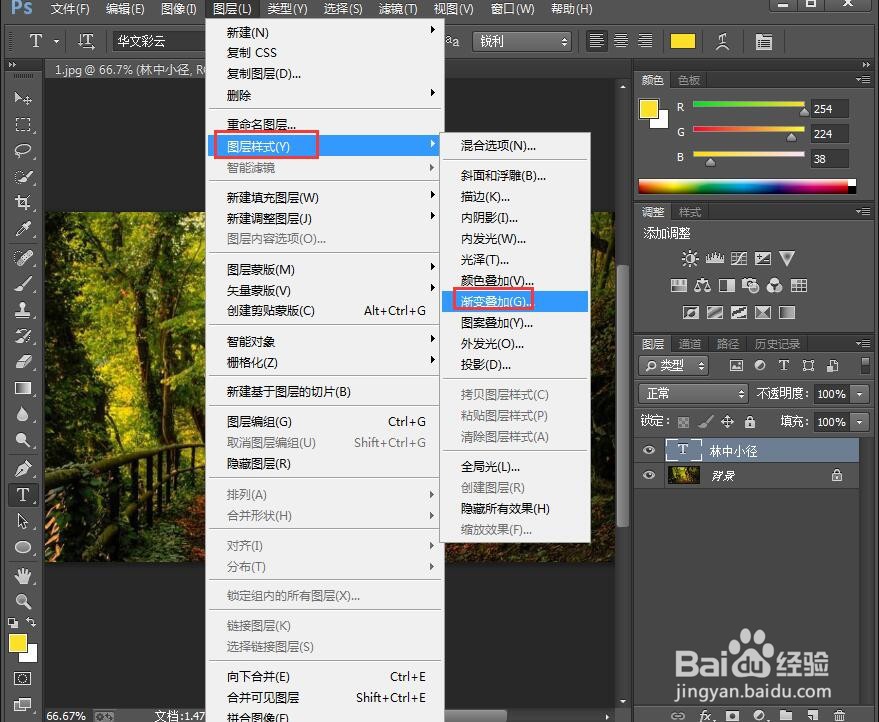Open the character and paragraph panels icon

pos(764,41)
